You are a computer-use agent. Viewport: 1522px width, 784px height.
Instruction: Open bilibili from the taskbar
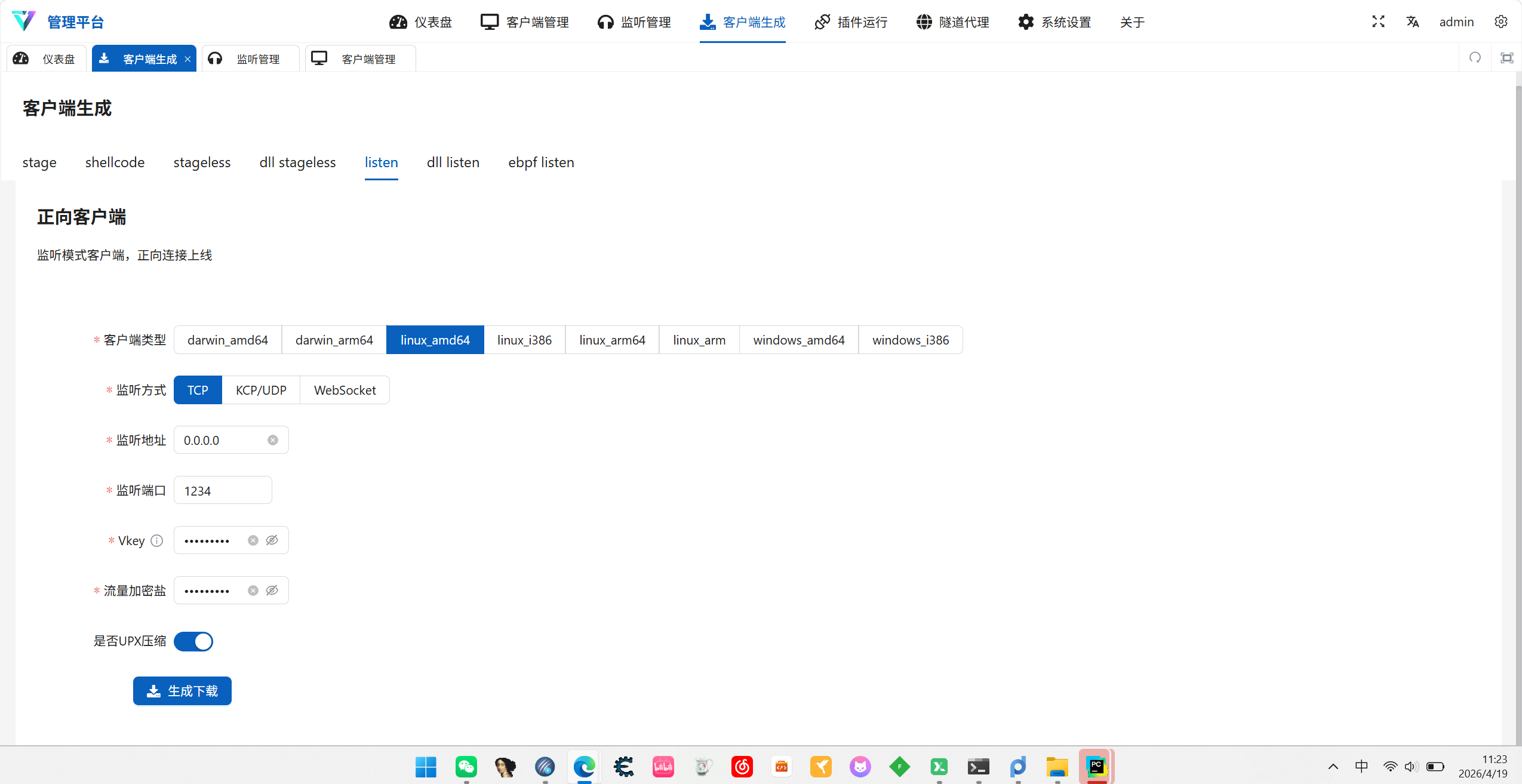click(x=663, y=767)
